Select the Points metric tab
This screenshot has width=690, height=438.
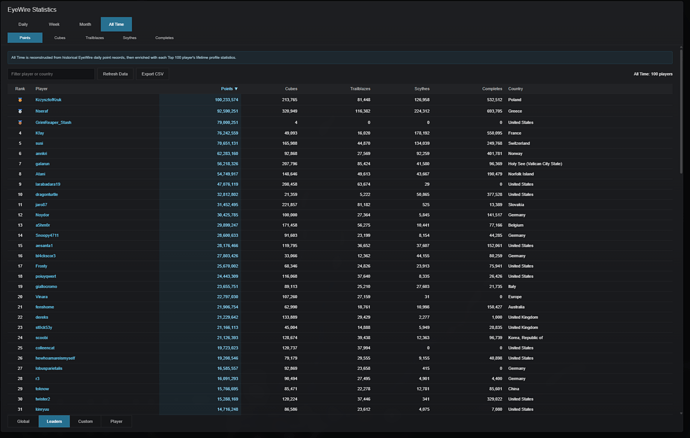[x=25, y=38]
